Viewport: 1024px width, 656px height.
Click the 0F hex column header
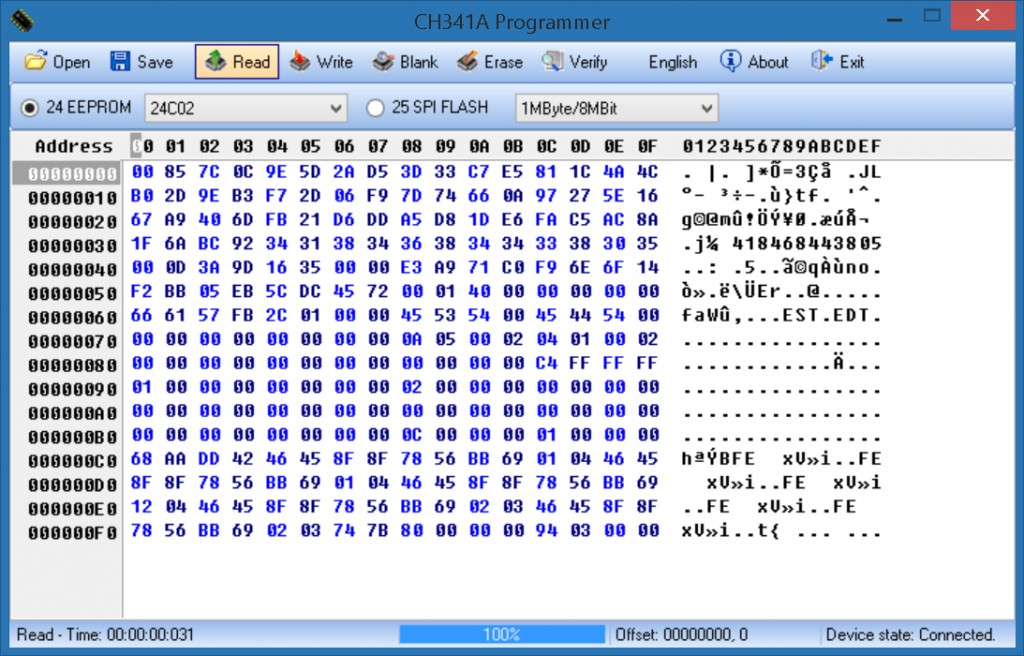647,146
